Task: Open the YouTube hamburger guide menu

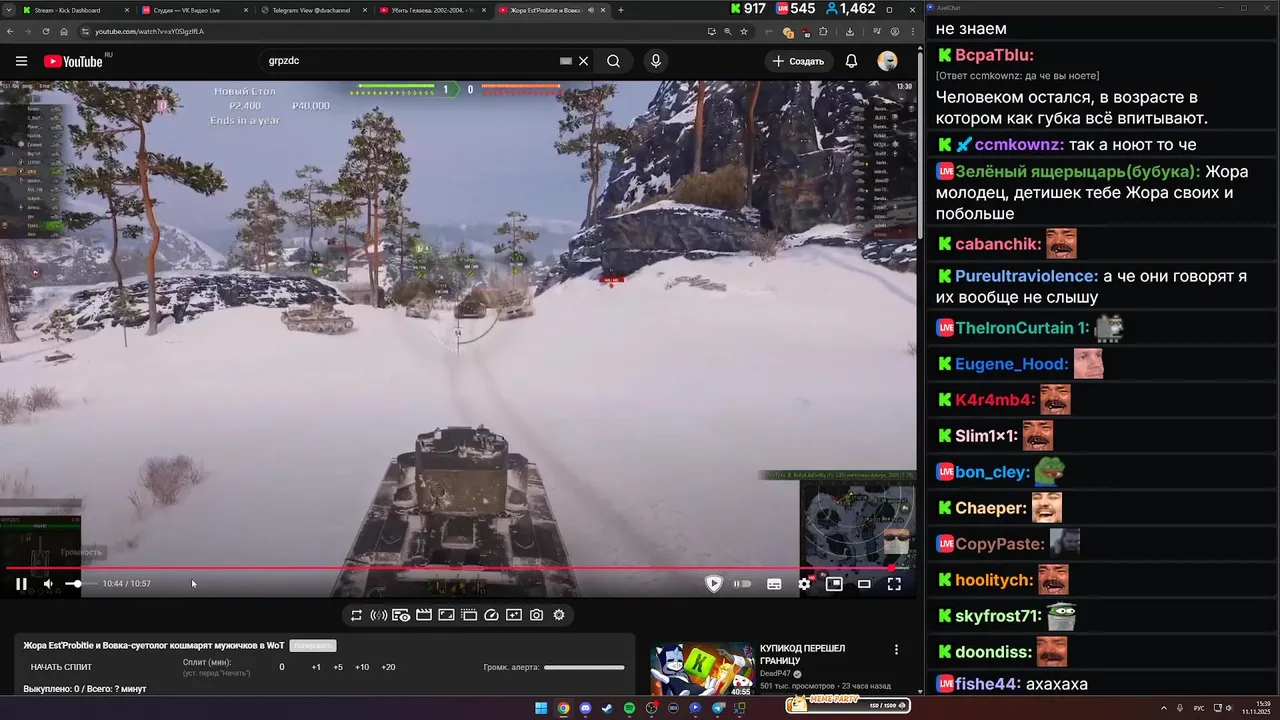Action: (21, 61)
